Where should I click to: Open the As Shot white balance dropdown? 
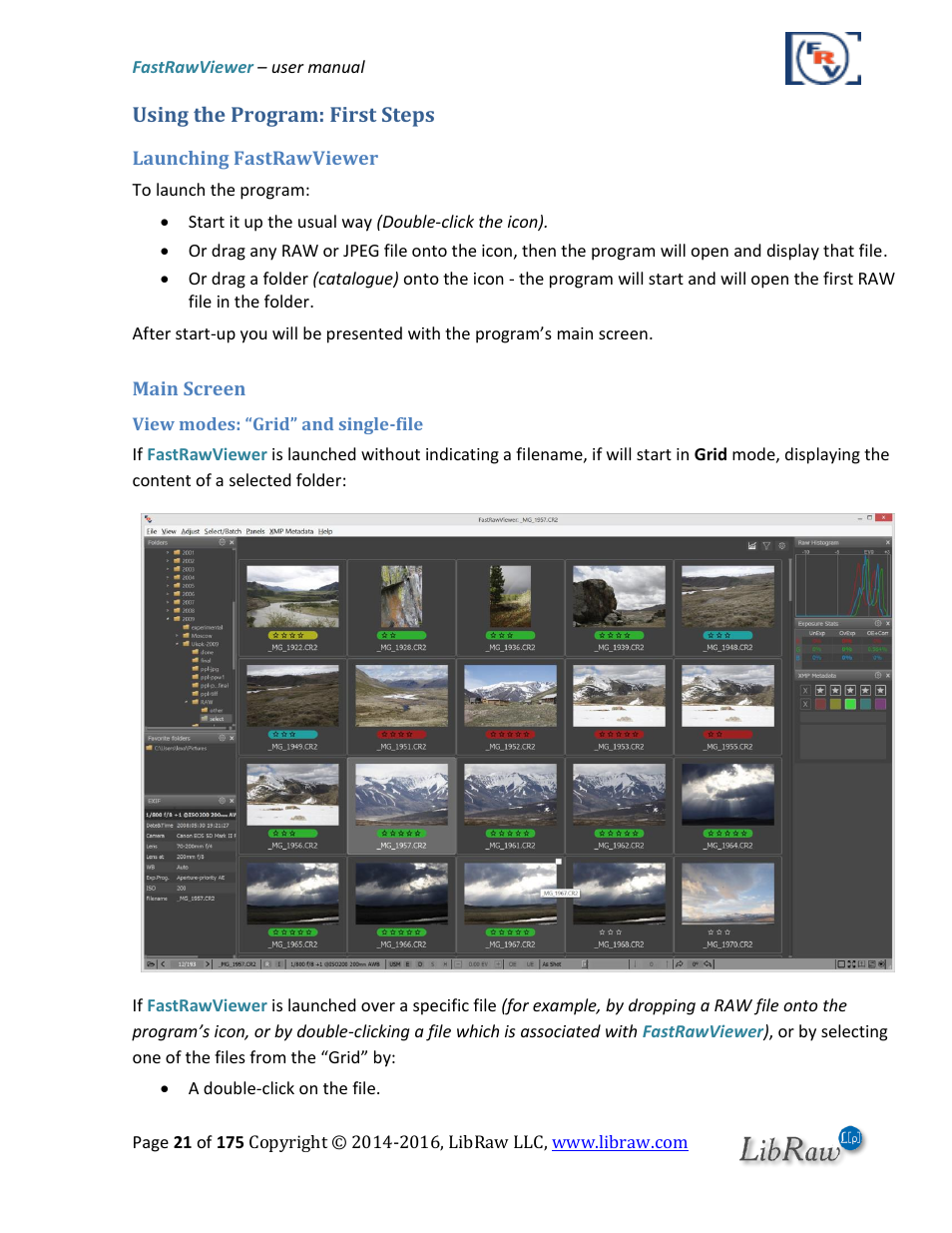[x=564, y=963]
